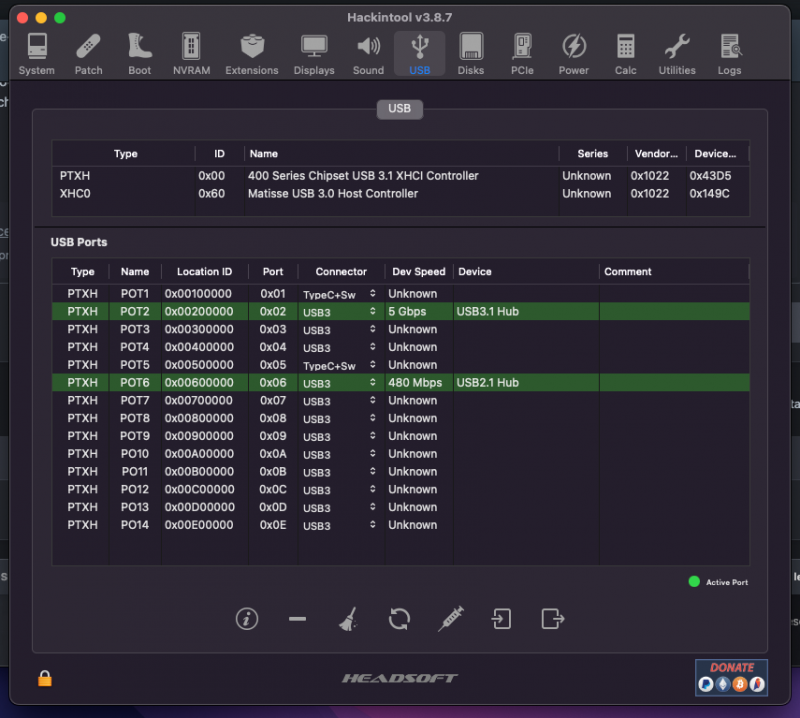Open the Logs toolbar section

(x=729, y=53)
